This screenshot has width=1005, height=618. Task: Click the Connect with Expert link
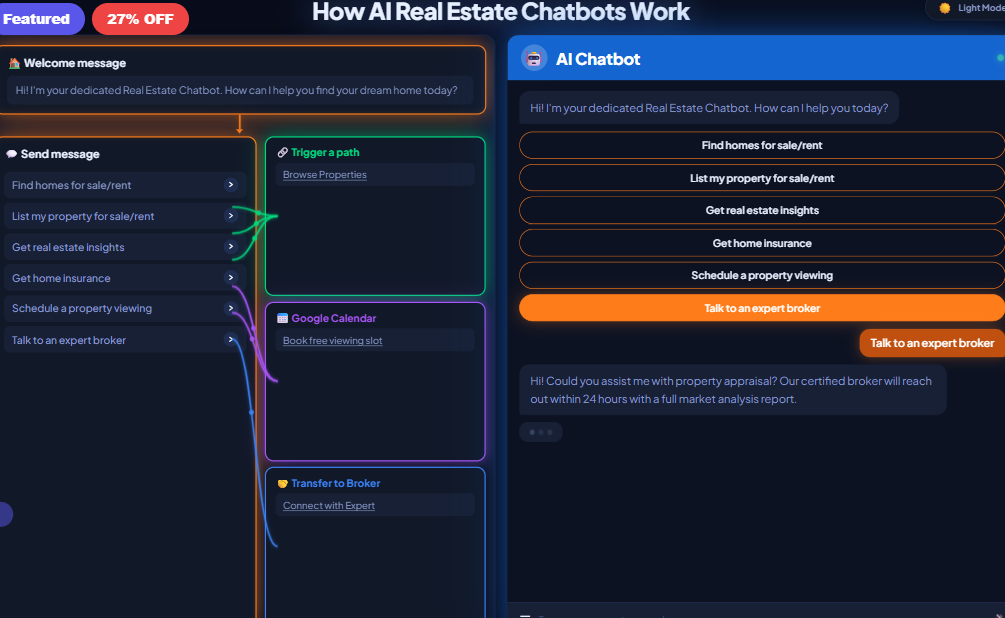tap(328, 505)
